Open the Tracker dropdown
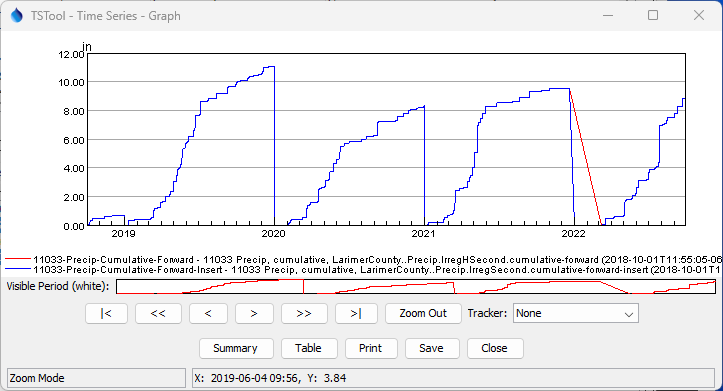The image size is (723, 391). tap(575, 314)
